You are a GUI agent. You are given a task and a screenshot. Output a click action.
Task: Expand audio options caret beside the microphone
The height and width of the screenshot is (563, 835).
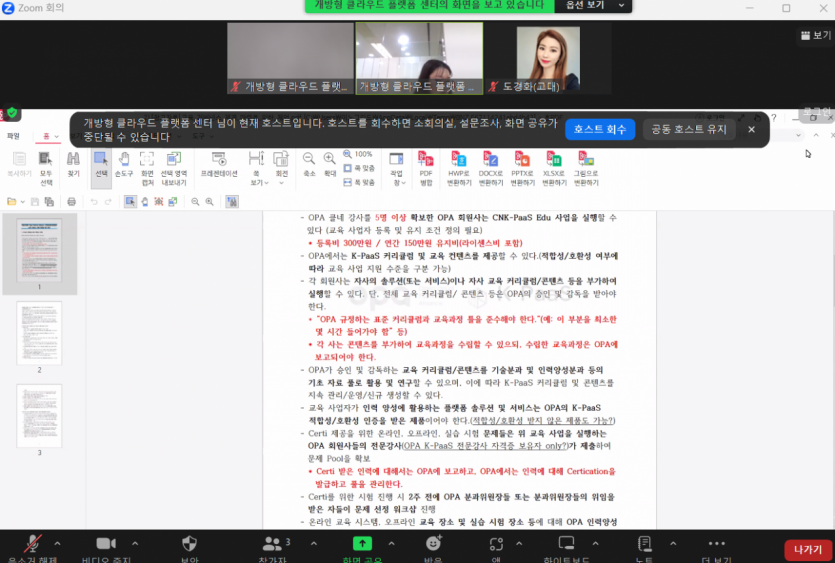point(58,543)
